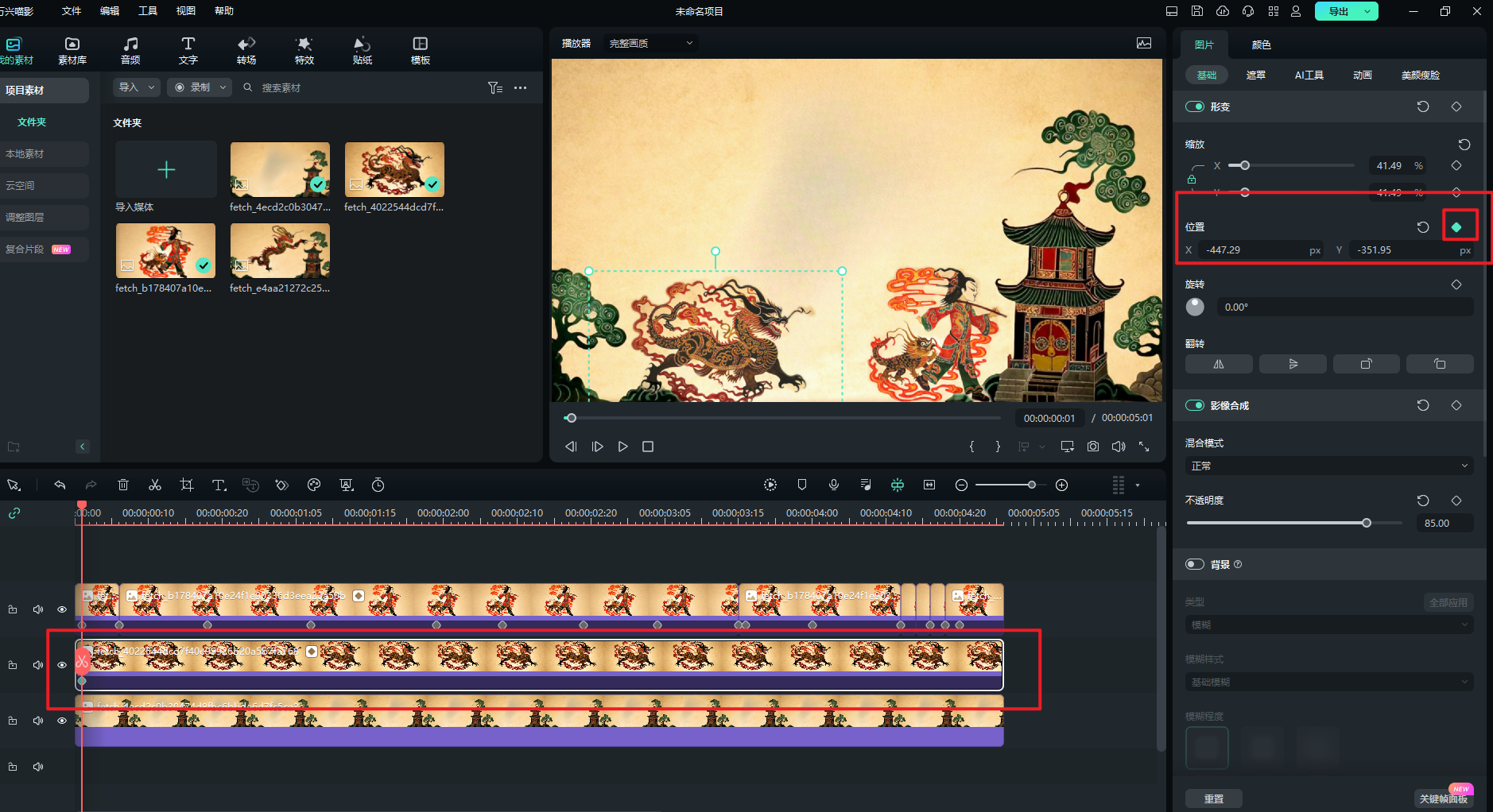The image size is (1493, 812).
Task: Delete selected clip with trash icon
Action: [x=123, y=485]
